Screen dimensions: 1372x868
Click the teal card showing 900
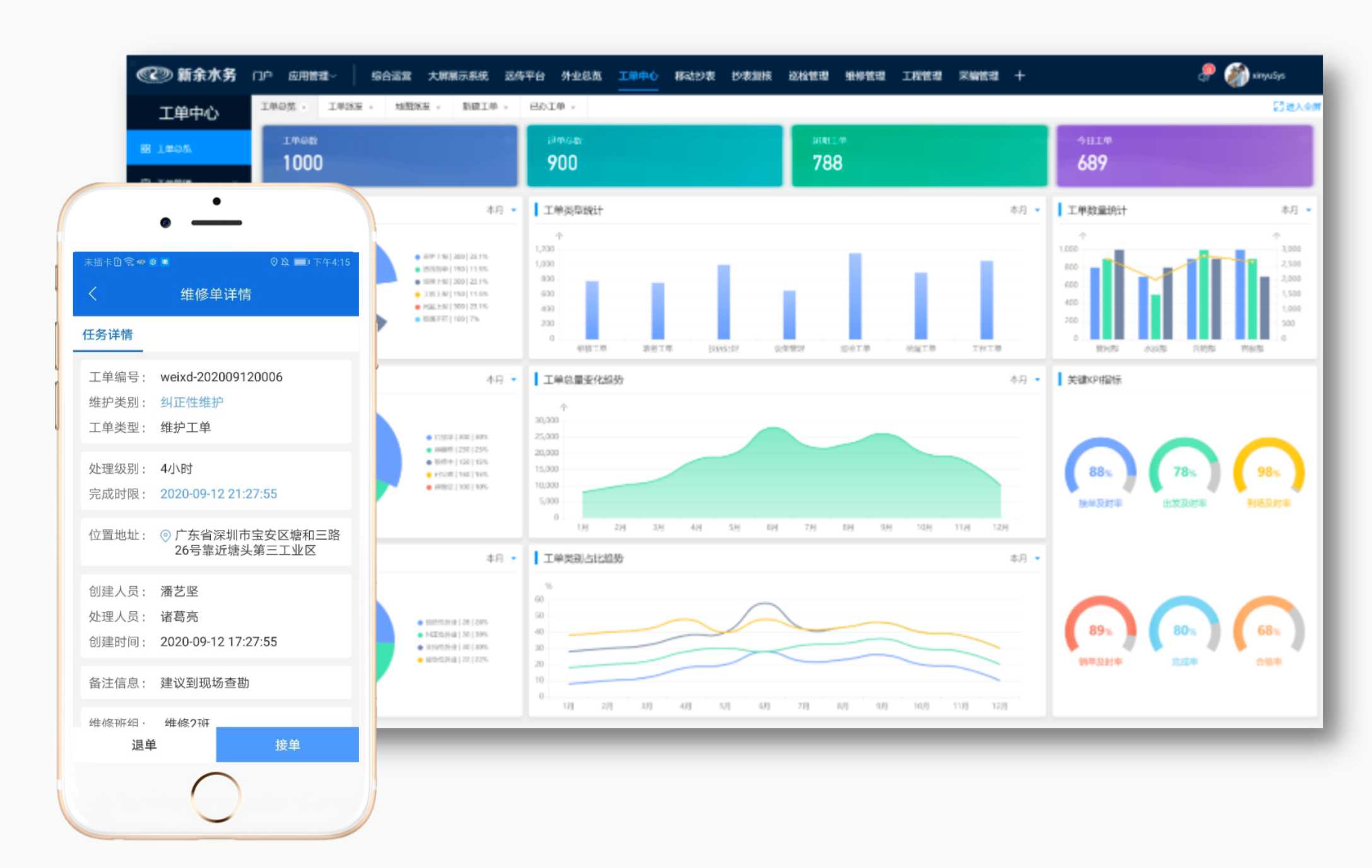pos(654,155)
